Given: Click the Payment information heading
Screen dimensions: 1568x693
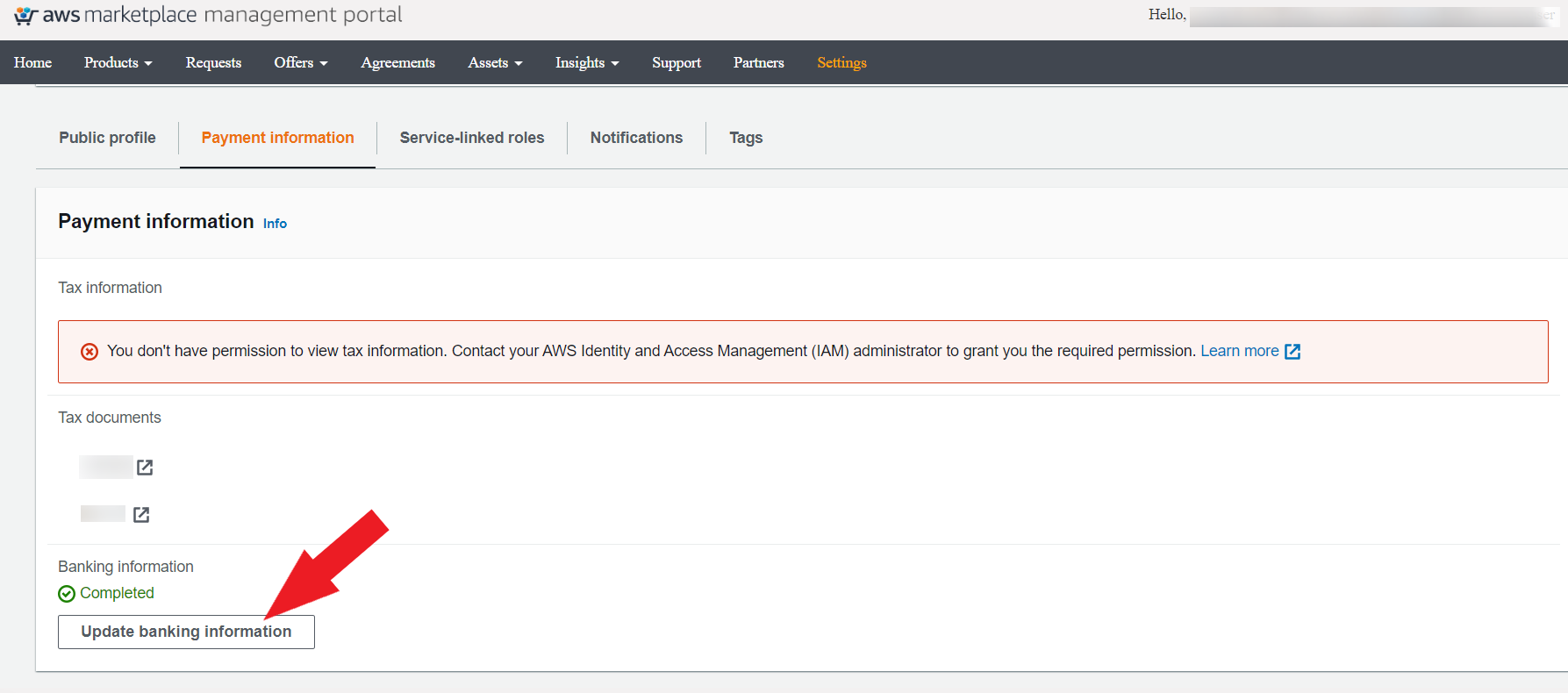Looking at the screenshot, I should tap(156, 221).
